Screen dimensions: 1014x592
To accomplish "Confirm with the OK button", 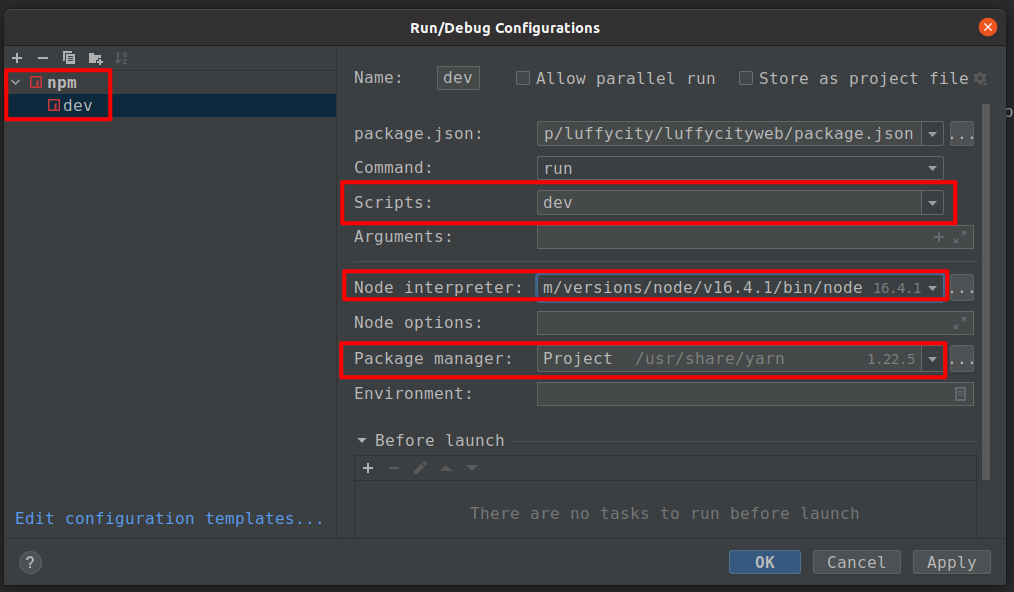I will click(764, 562).
